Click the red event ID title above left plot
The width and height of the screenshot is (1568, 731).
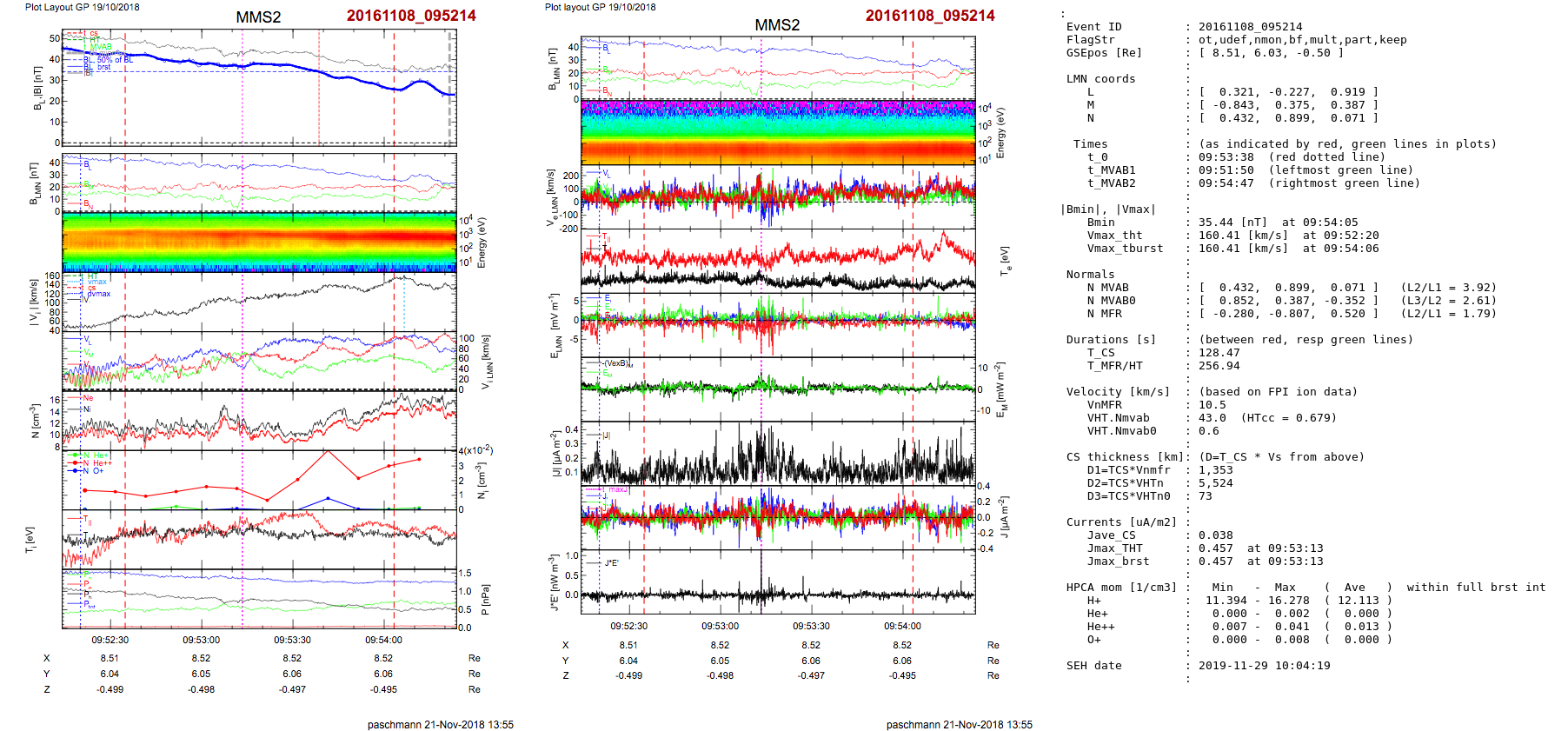(x=411, y=16)
